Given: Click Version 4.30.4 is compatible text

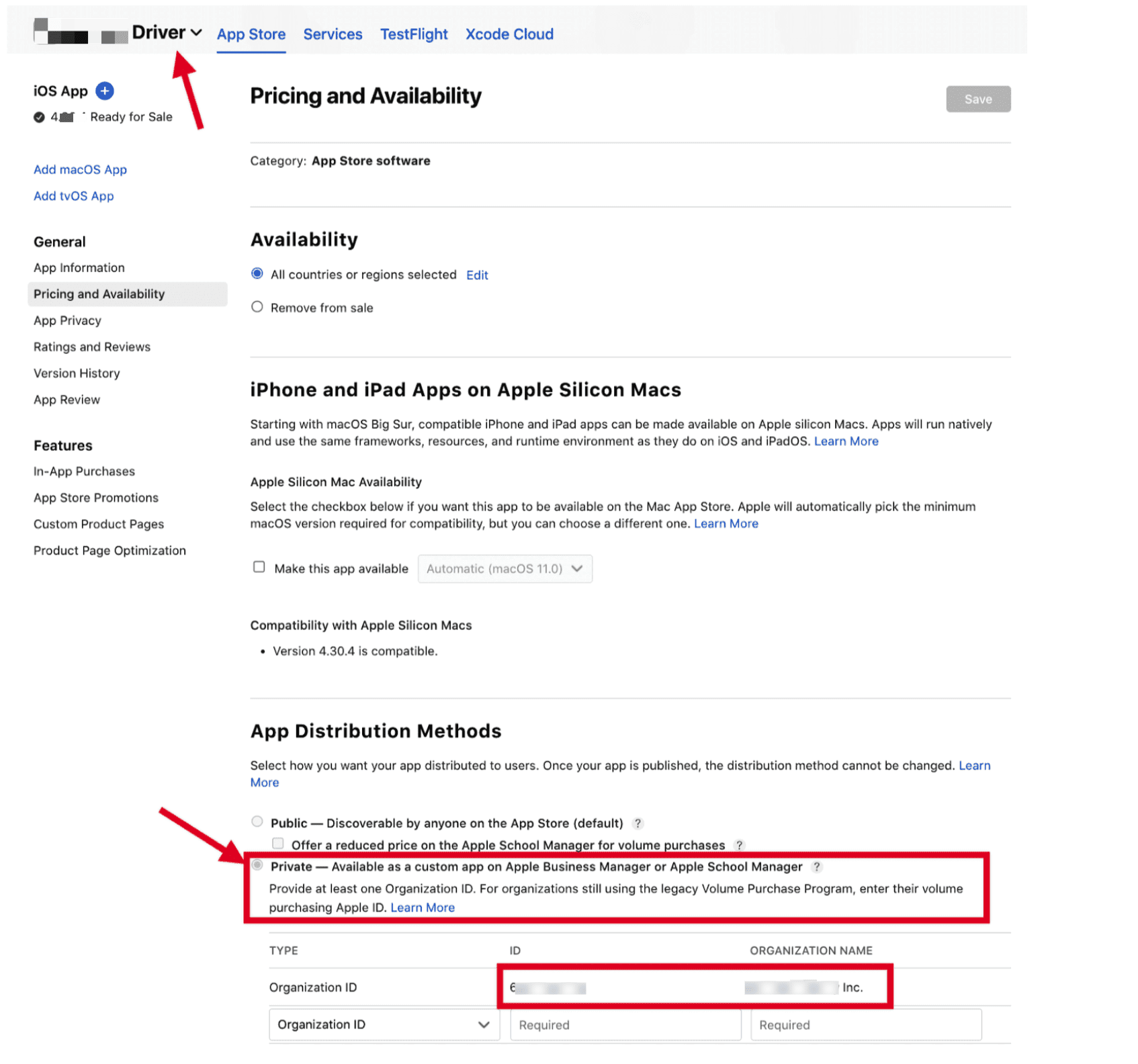Looking at the screenshot, I should coord(355,651).
